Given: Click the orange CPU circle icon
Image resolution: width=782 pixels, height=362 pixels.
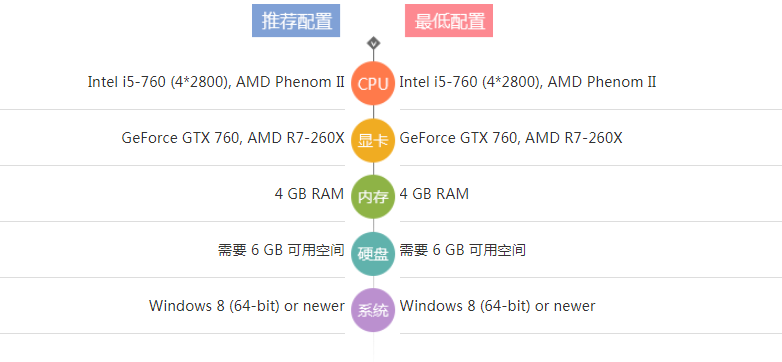Looking at the screenshot, I should (x=373, y=83).
